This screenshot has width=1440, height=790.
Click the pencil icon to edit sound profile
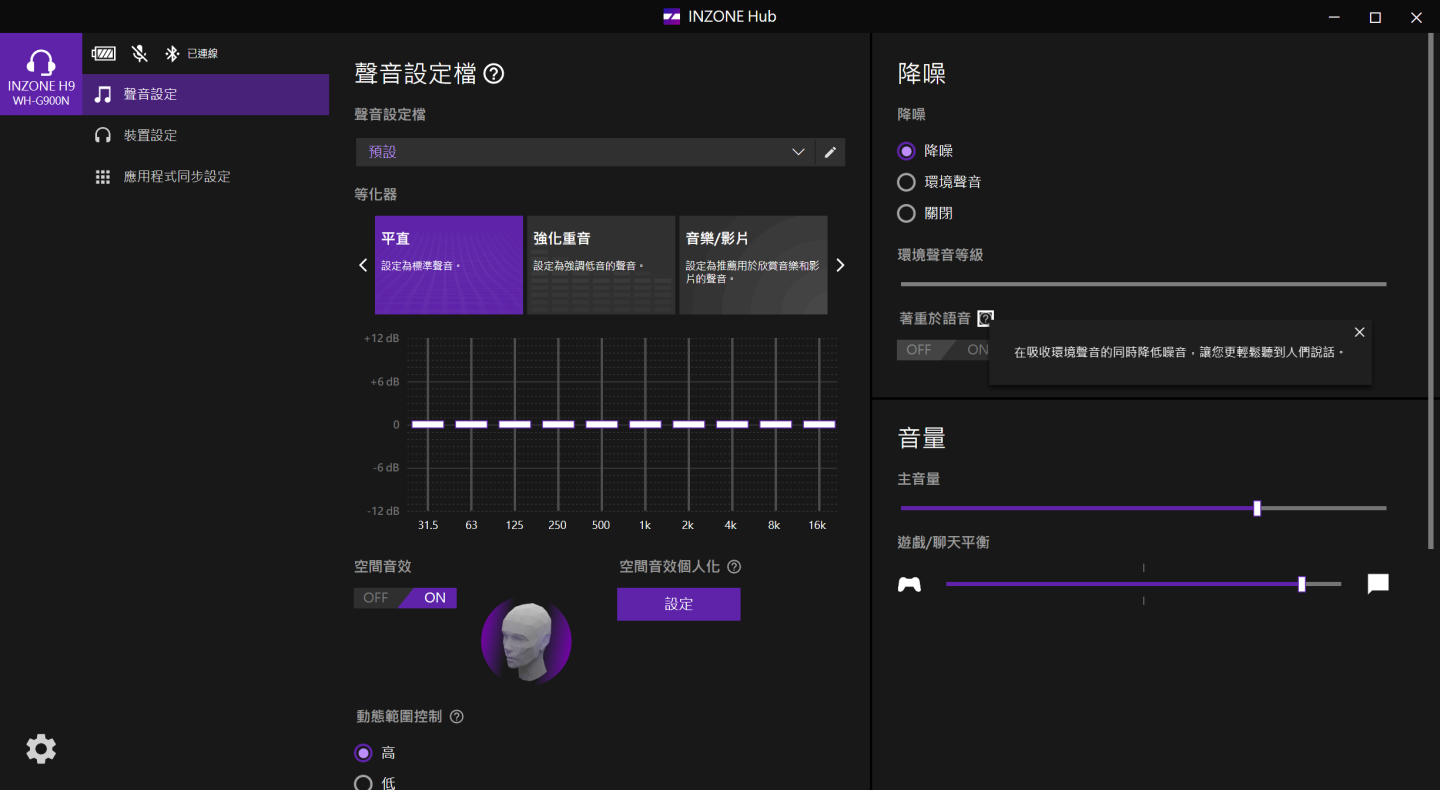pos(830,152)
